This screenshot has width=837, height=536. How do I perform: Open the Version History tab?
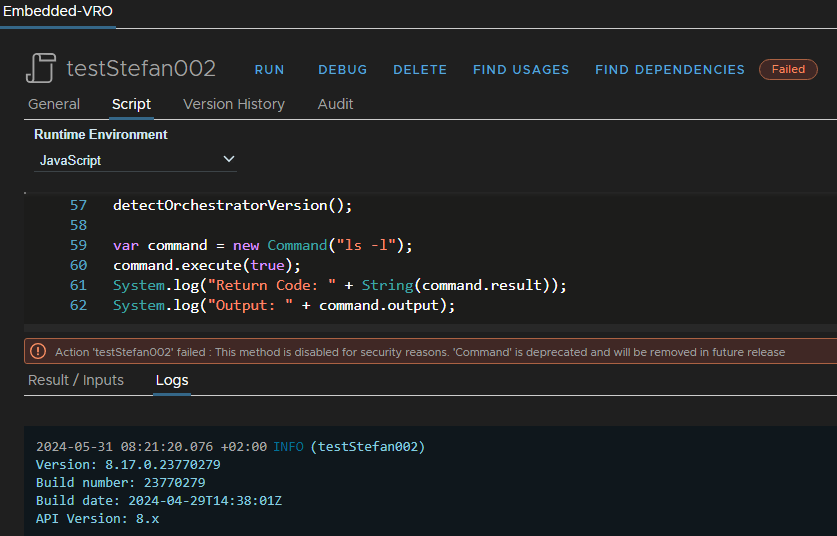233,104
